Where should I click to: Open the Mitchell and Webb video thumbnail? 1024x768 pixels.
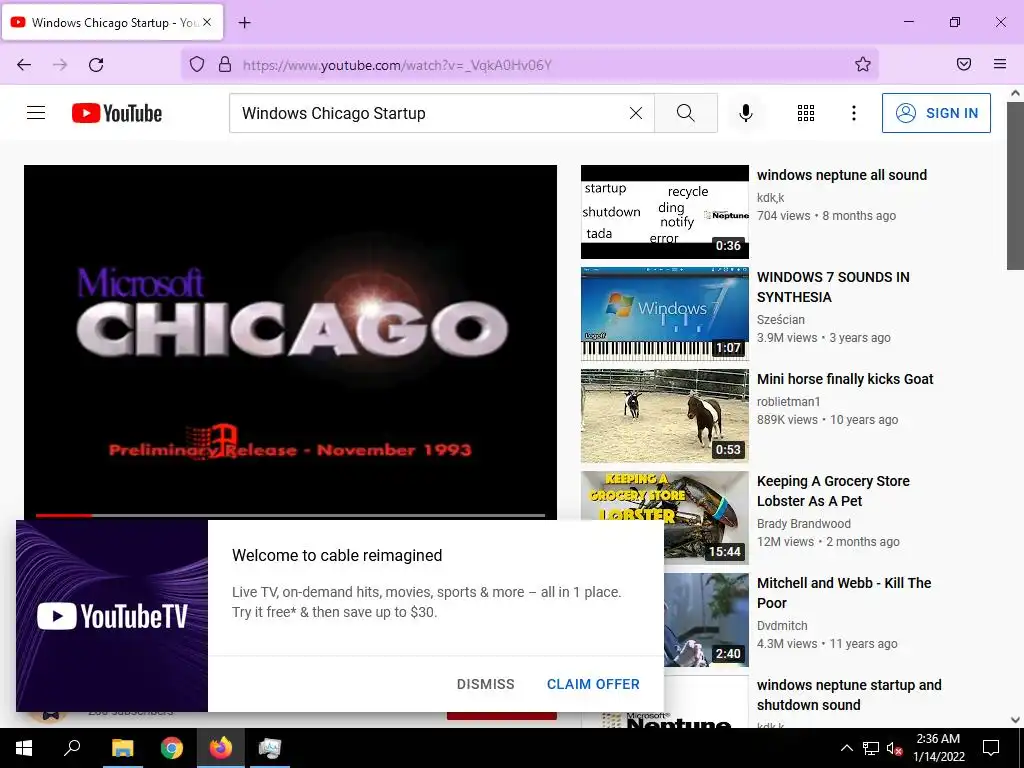pos(706,619)
